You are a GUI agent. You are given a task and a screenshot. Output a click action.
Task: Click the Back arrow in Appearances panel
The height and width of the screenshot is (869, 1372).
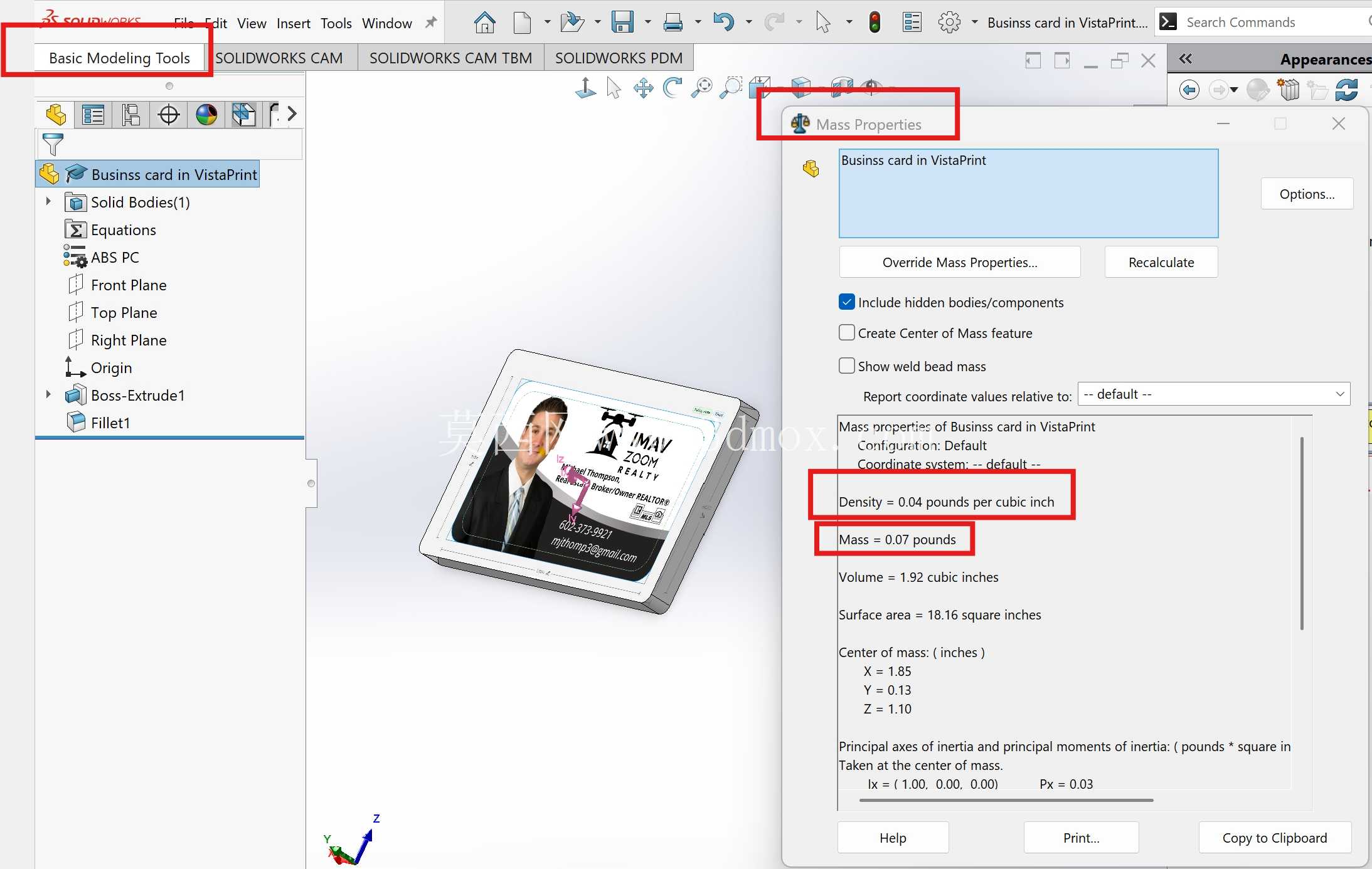[x=1189, y=90]
